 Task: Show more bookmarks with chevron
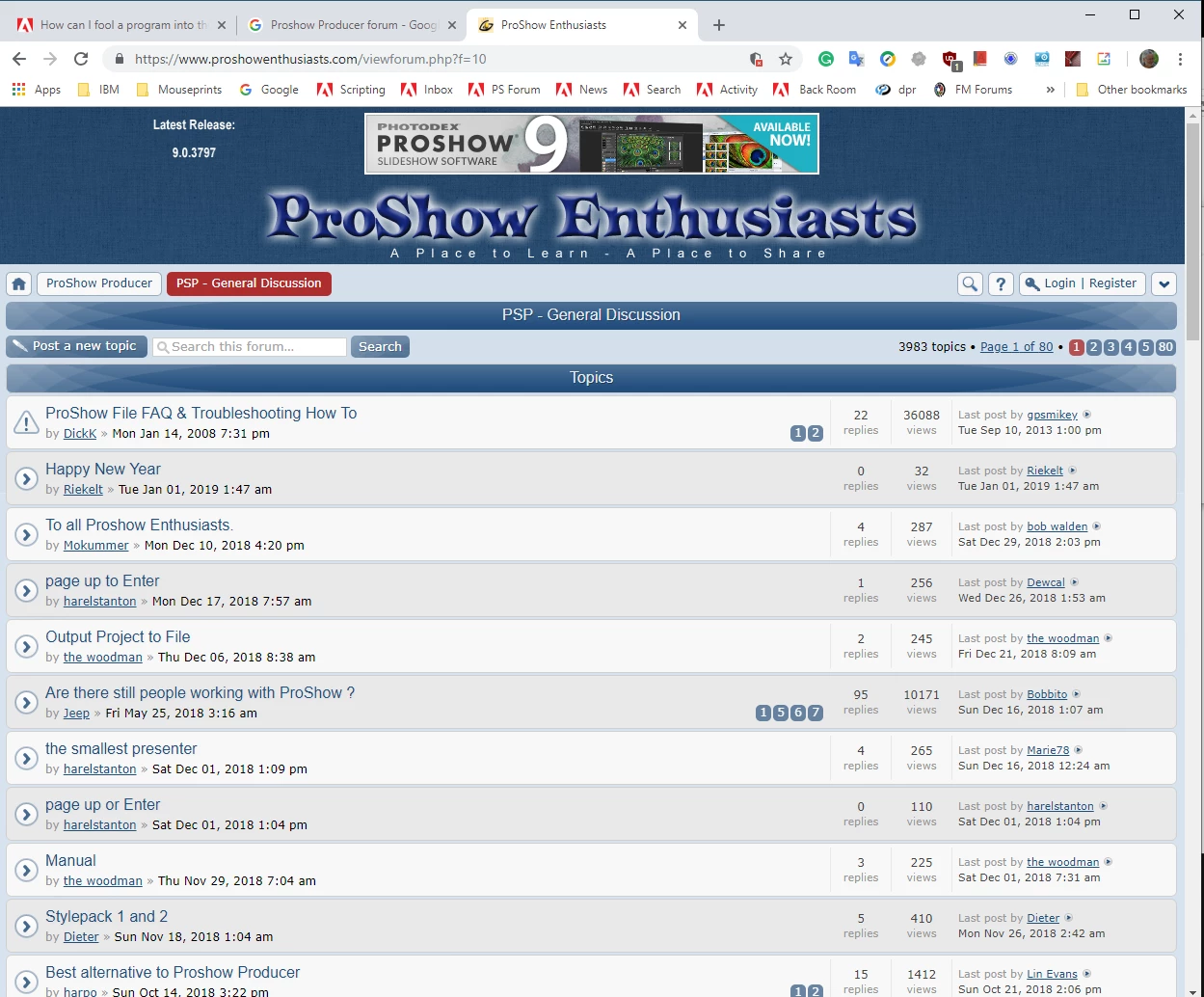click(1050, 90)
